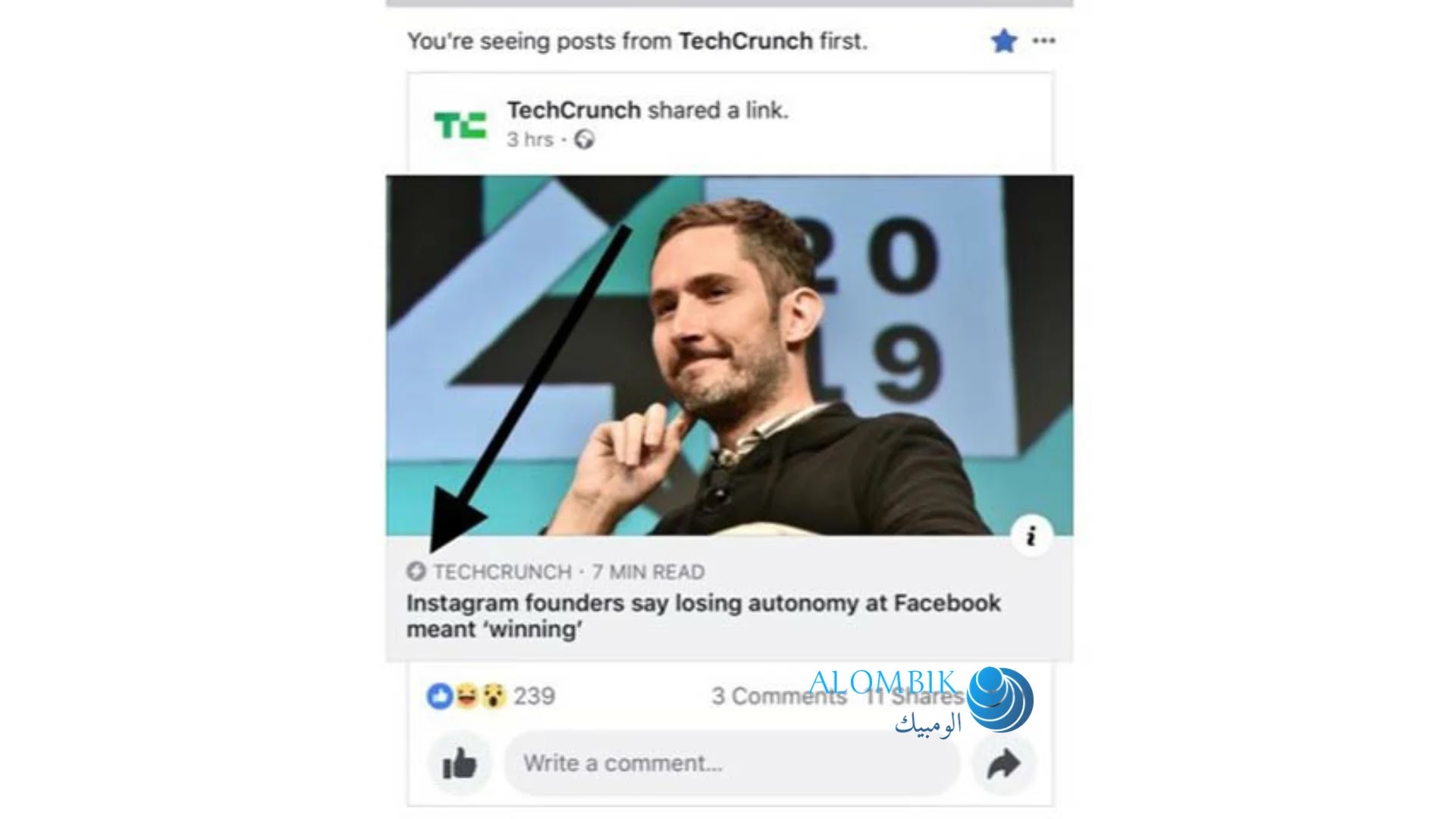Image resolution: width=1456 pixels, height=819 pixels.
Task: View the 239 reactions count
Action: [535, 695]
